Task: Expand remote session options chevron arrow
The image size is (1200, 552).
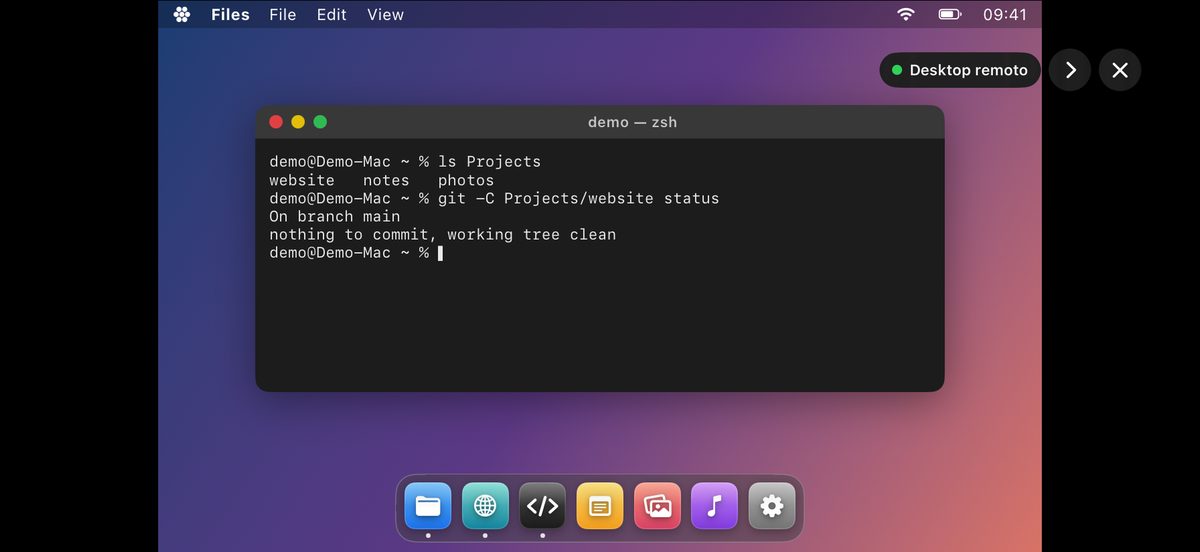Action: [x=1070, y=70]
